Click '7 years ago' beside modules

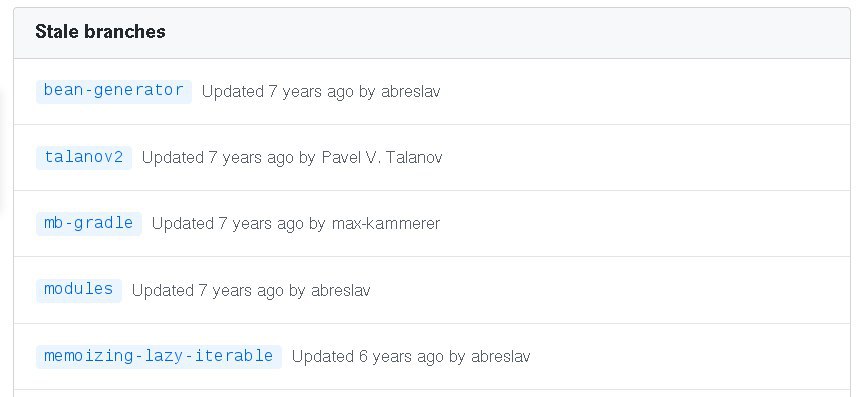click(x=241, y=290)
